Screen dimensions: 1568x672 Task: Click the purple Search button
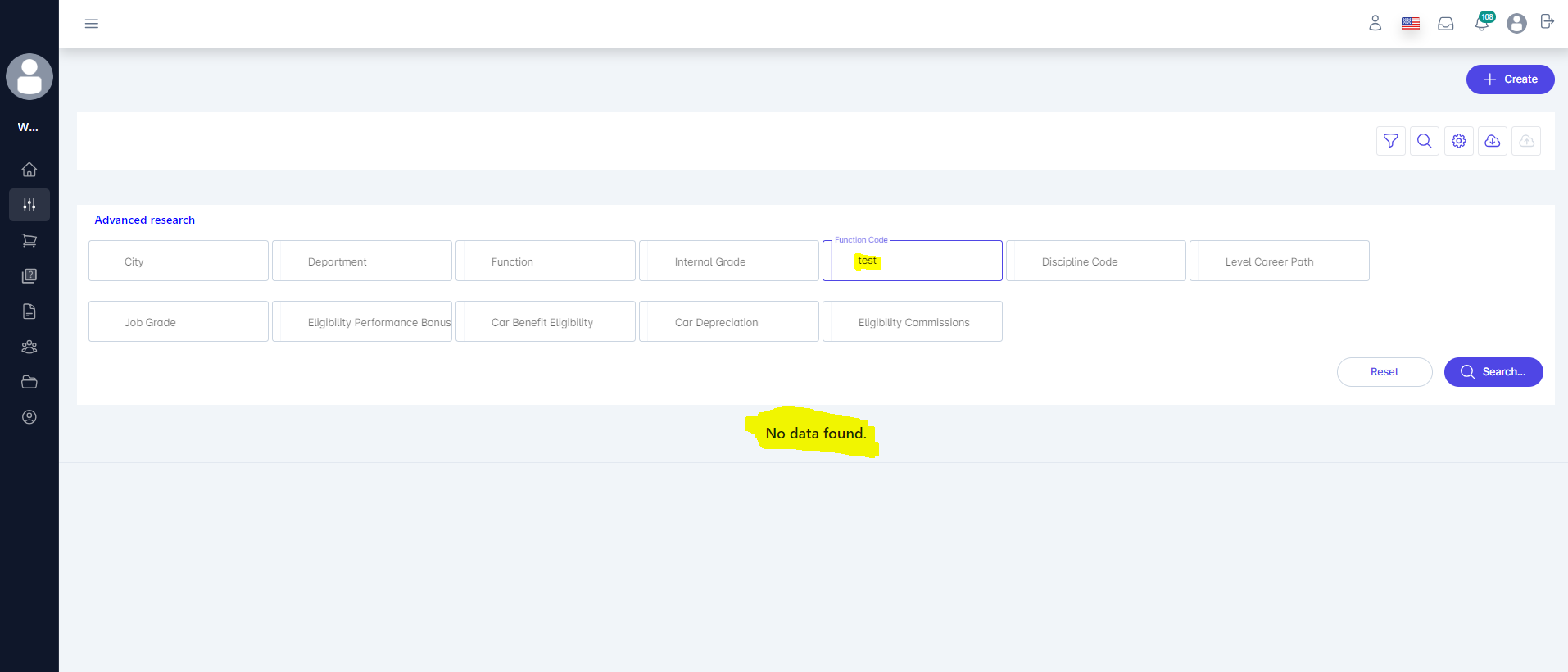(x=1493, y=372)
